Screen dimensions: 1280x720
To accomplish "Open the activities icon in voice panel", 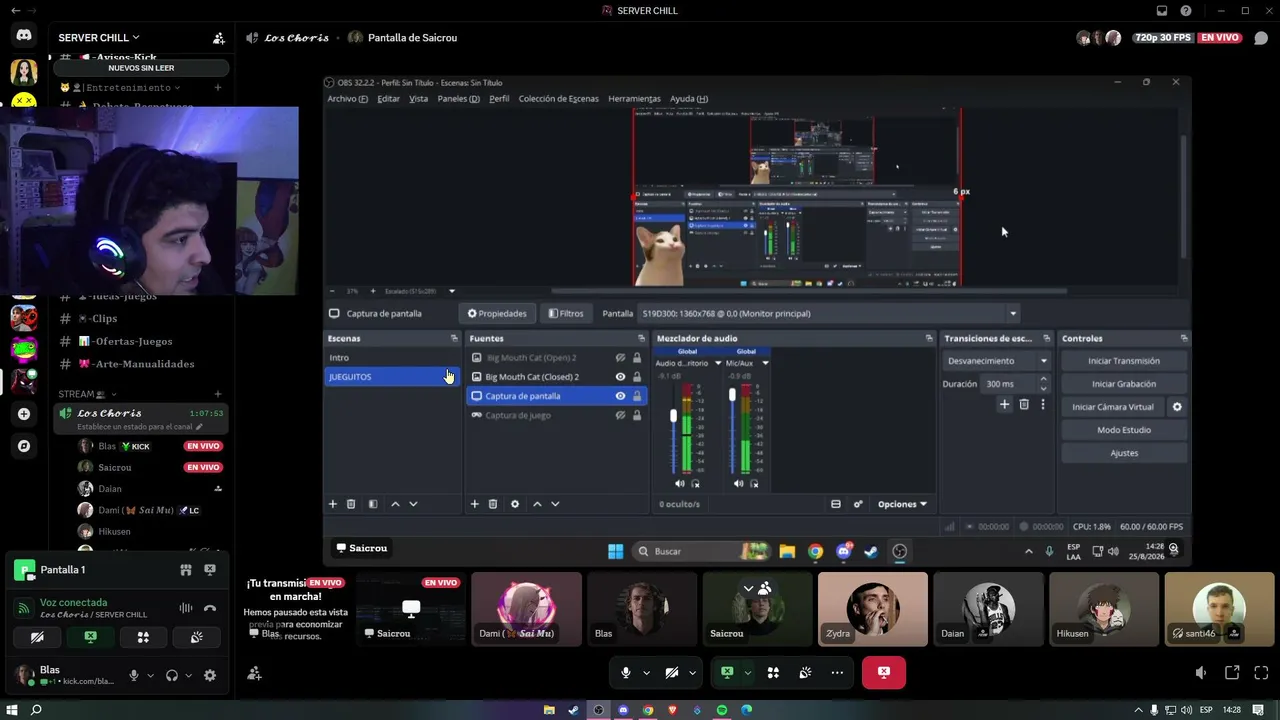I will point(143,637).
